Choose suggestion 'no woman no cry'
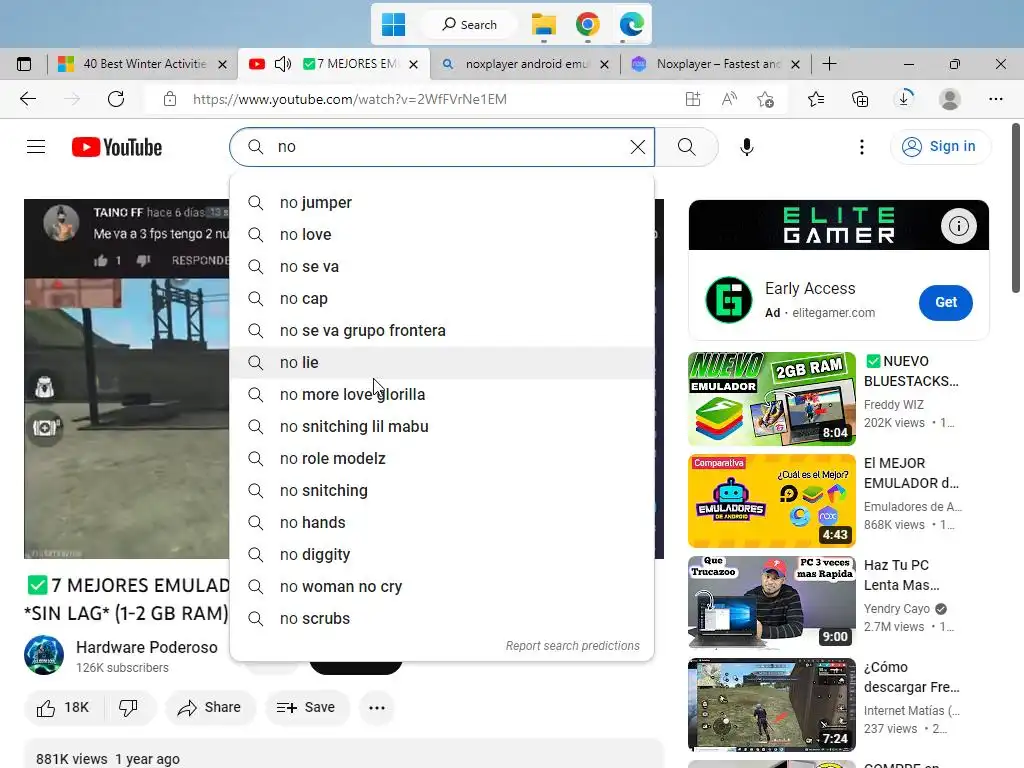Viewport: 1024px width, 768px height. click(x=442, y=586)
